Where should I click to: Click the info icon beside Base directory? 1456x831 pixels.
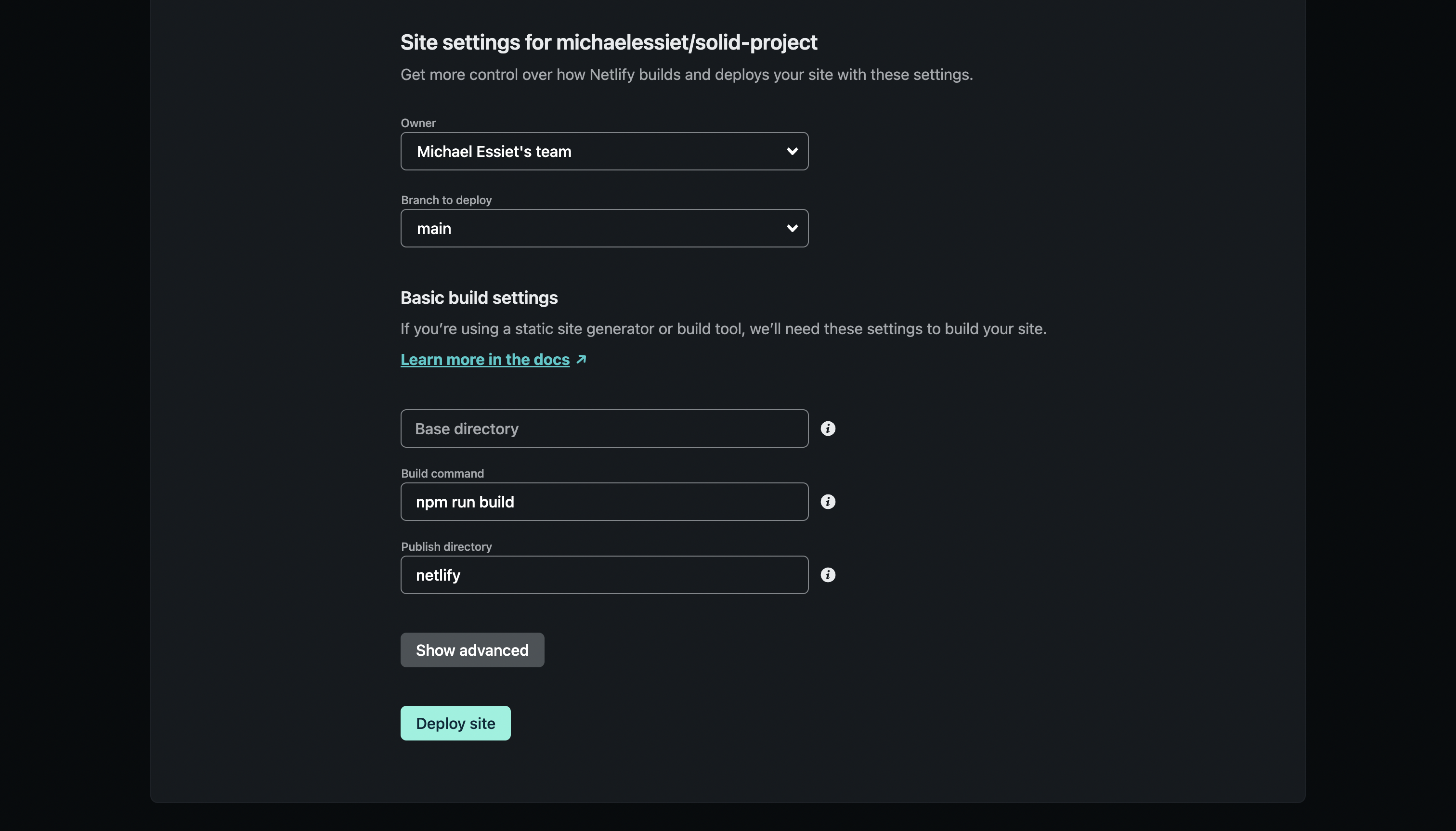click(x=828, y=428)
